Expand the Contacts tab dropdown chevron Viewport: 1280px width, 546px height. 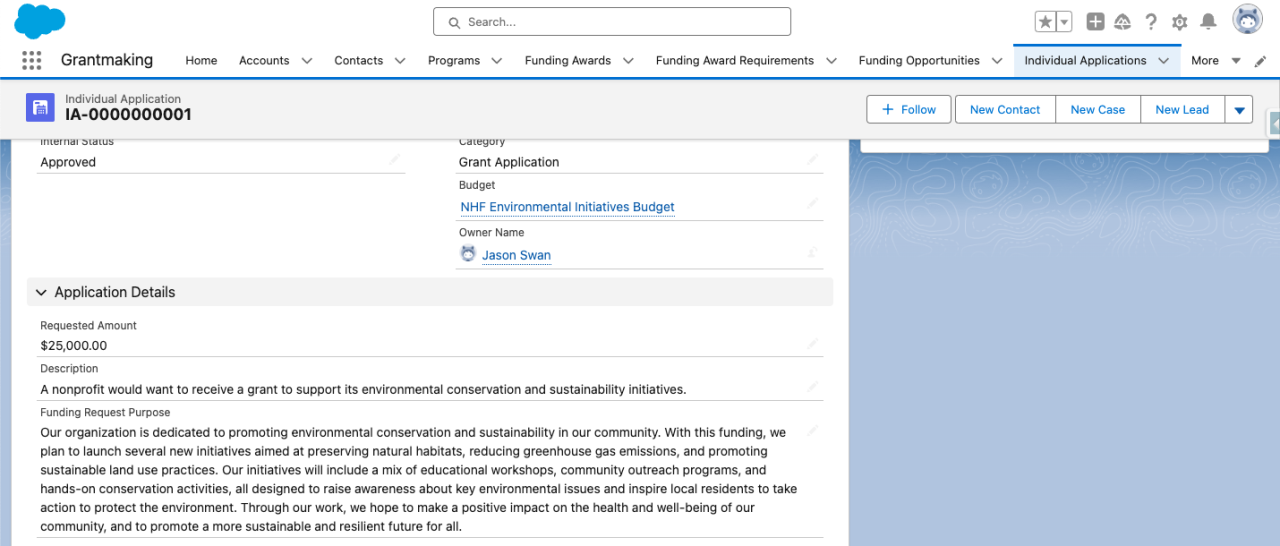pyautogui.click(x=400, y=61)
